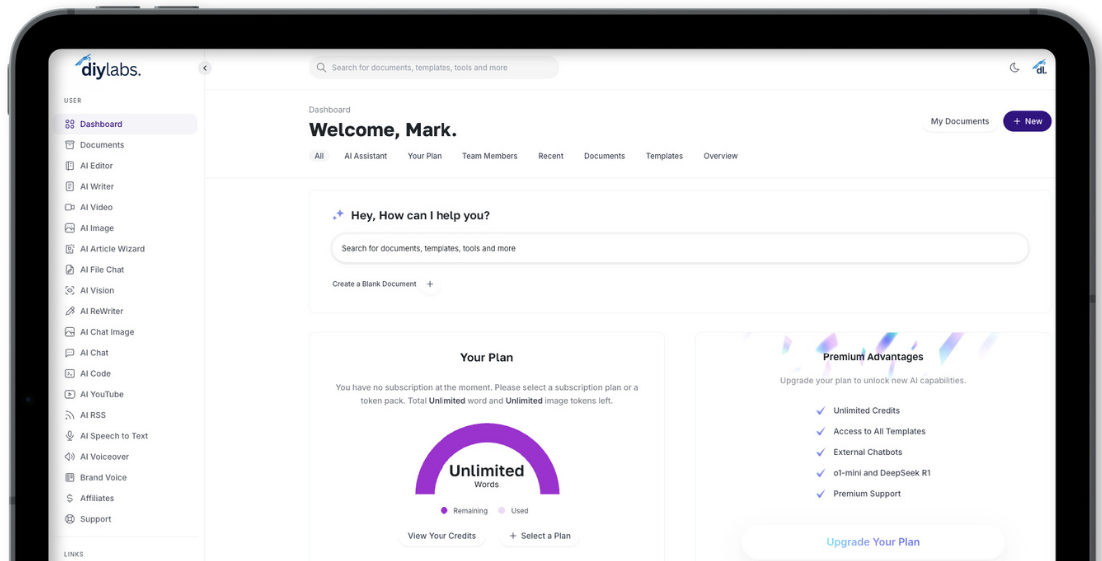Open the AI Writer icon
The image size is (1102, 561).
click(70, 186)
